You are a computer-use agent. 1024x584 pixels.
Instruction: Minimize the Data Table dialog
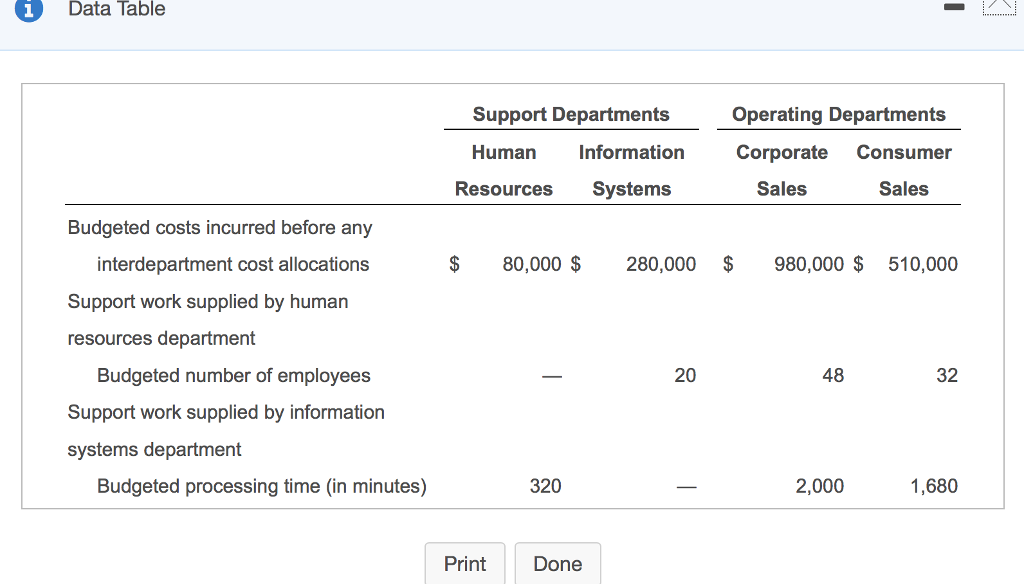pos(954,7)
